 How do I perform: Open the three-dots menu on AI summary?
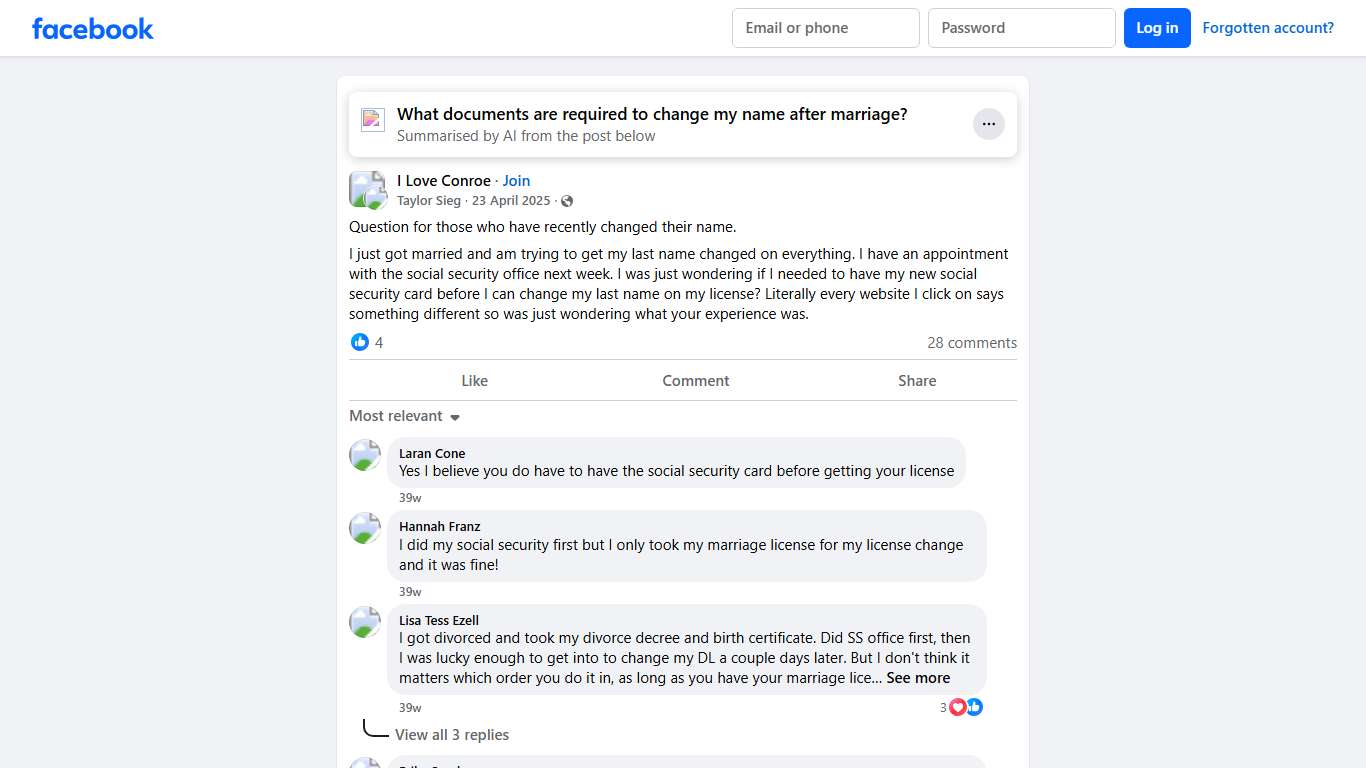click(988, 124)
